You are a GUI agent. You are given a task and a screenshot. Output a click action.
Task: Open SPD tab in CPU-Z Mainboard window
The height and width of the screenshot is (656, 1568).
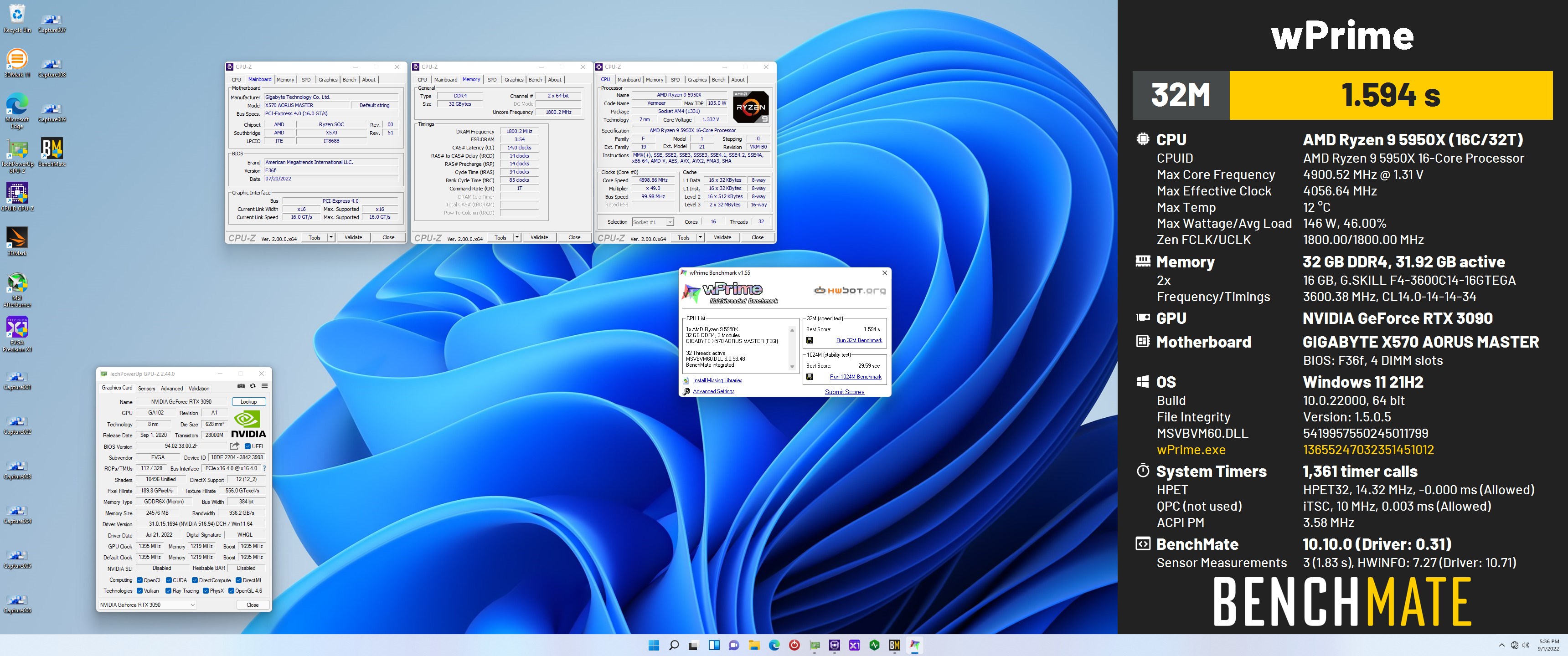point(306,80)
